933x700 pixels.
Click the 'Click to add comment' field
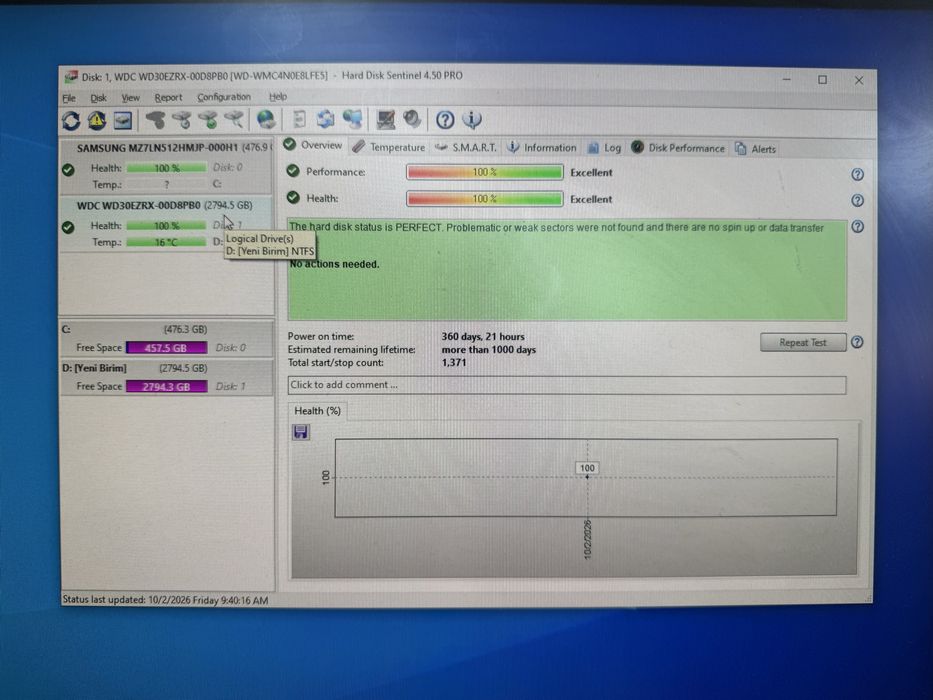pos(566,385)
